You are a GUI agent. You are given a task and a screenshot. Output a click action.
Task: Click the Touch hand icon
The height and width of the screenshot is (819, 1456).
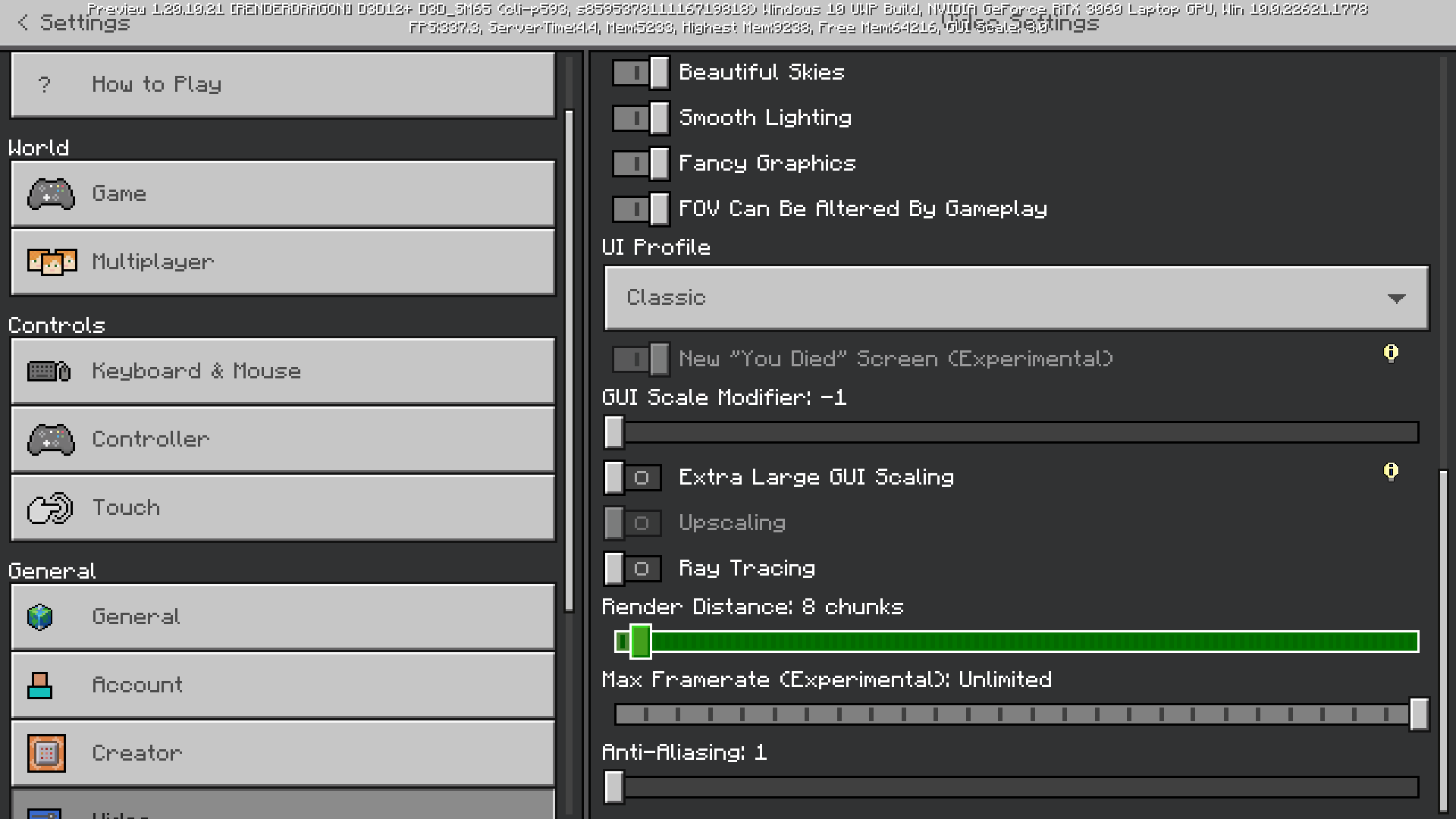click(x=50, y=508)
